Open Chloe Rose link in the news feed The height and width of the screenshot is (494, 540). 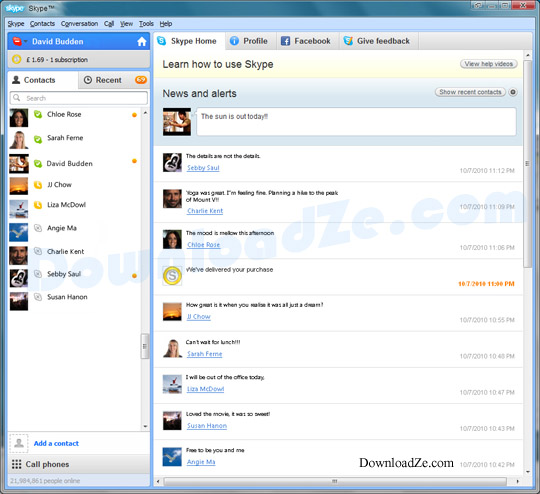204,245
